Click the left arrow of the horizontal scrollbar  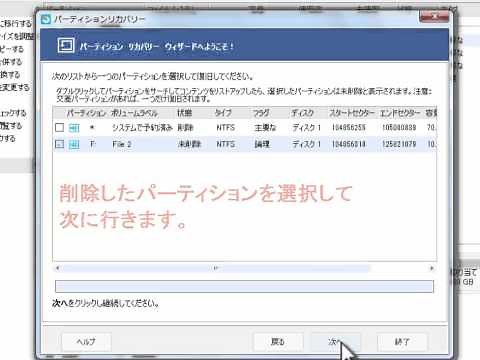[x=57, y=268]
